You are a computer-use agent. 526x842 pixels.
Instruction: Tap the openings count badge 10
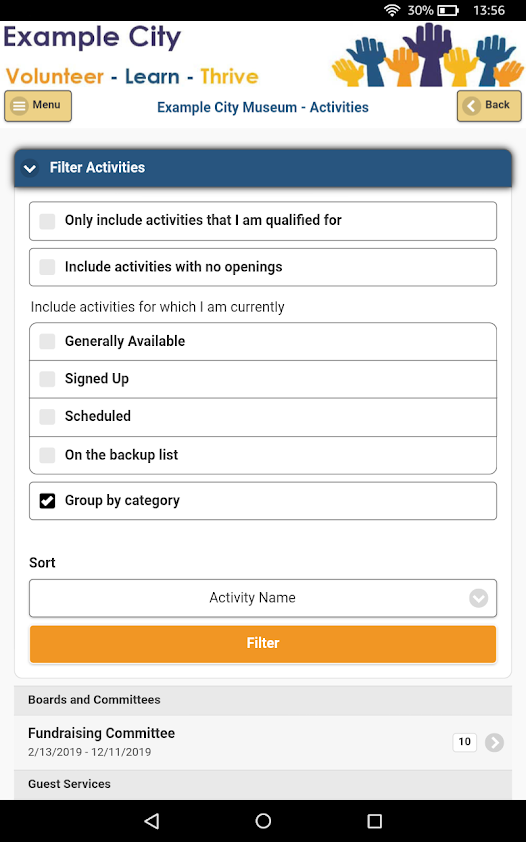point(464,742)
